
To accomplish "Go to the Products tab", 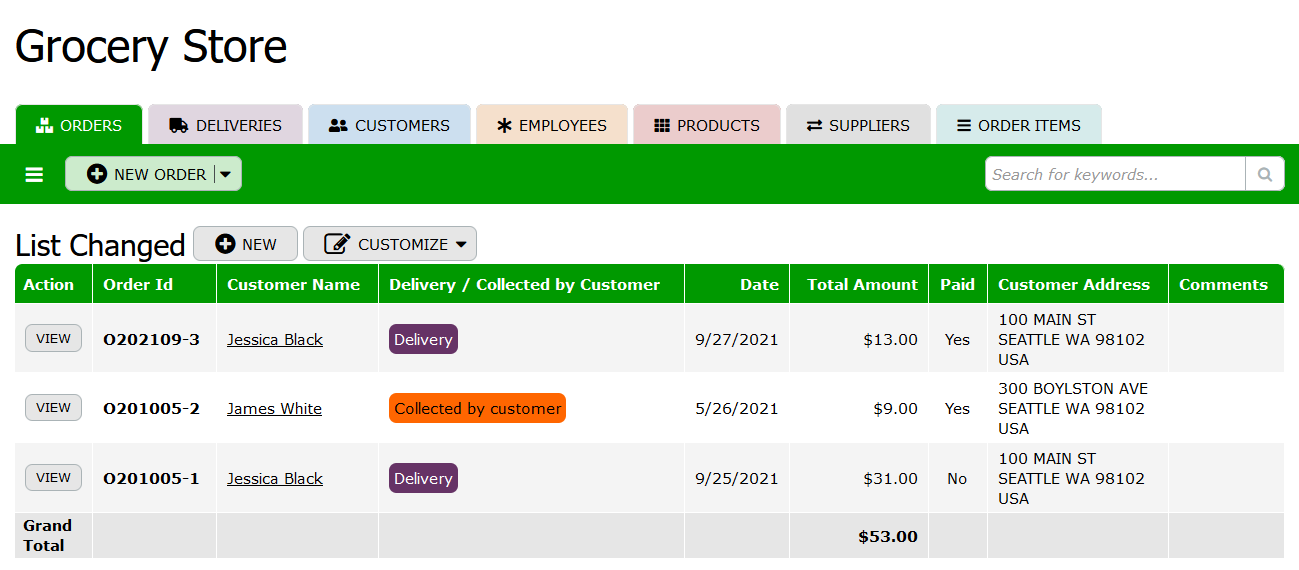I will coord(707,126).
